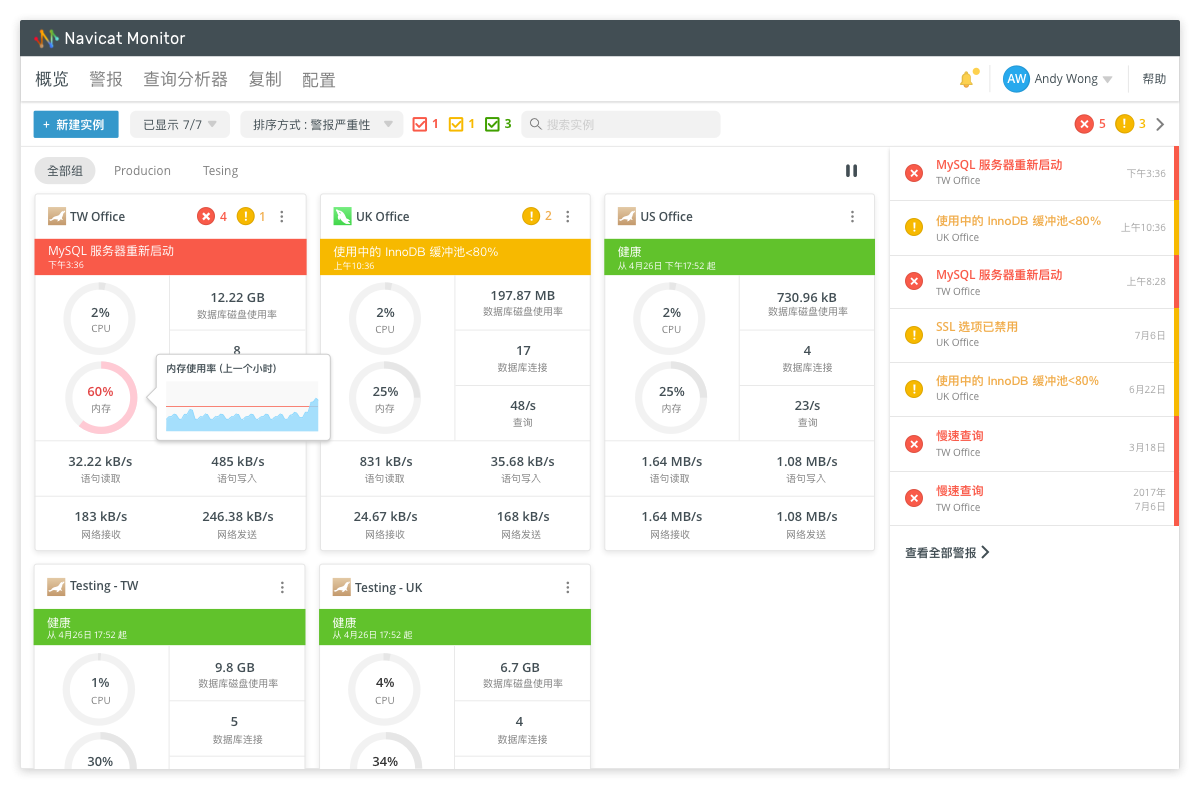This screenshot has height=790, width=1200.
Task: Click the TW Office 246.38 kB/s network sent value
Action: click(x=238, y=516)
